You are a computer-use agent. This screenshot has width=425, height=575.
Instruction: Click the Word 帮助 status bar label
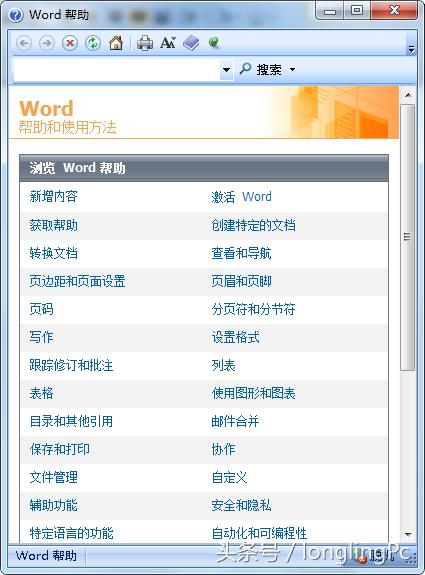click(x=47, y=556)
